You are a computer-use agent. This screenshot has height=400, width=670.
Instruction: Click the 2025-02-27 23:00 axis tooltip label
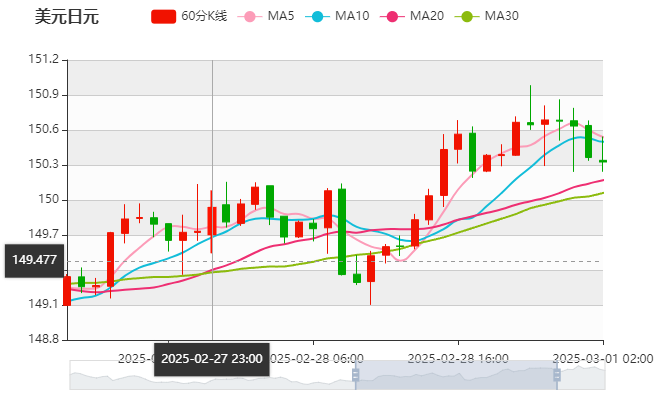coord(212,358)
